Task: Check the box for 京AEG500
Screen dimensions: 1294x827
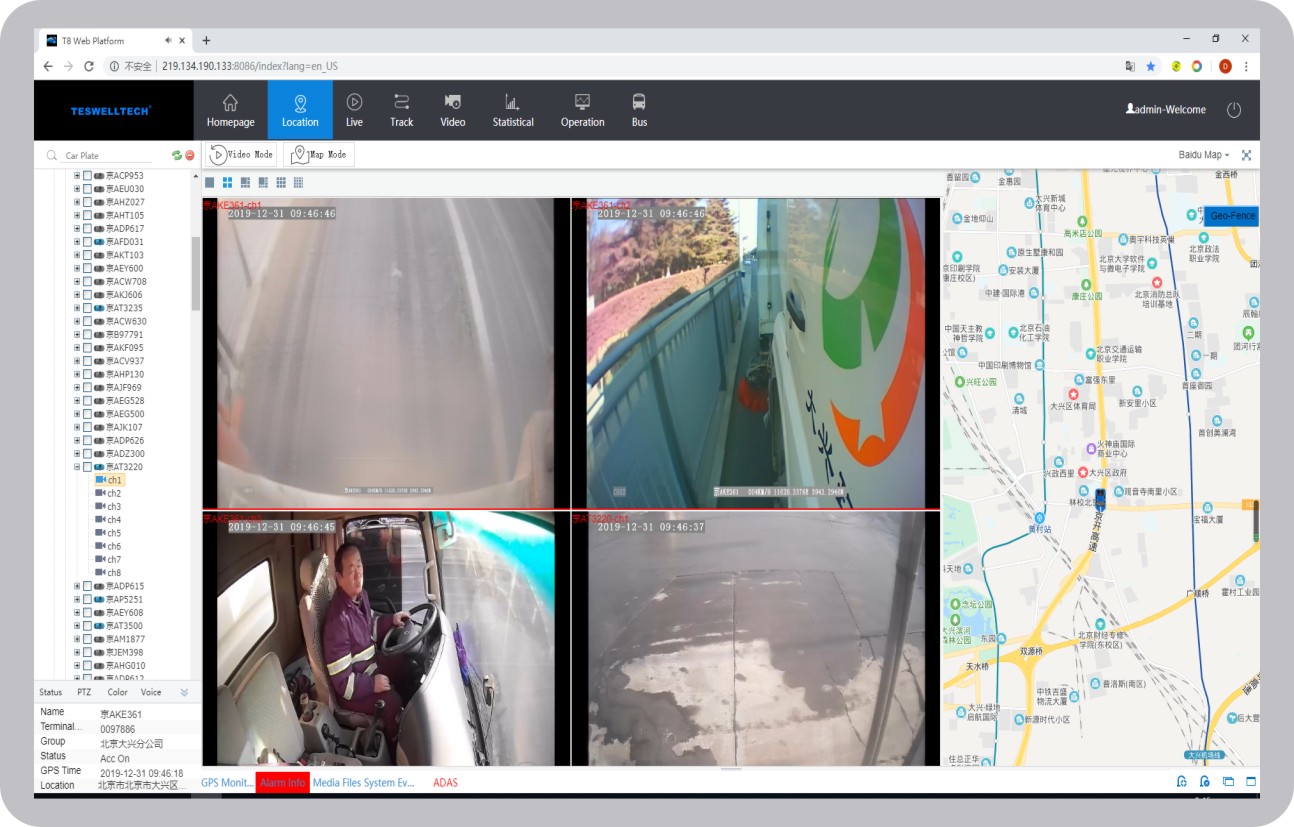Action: pos(87,414)
